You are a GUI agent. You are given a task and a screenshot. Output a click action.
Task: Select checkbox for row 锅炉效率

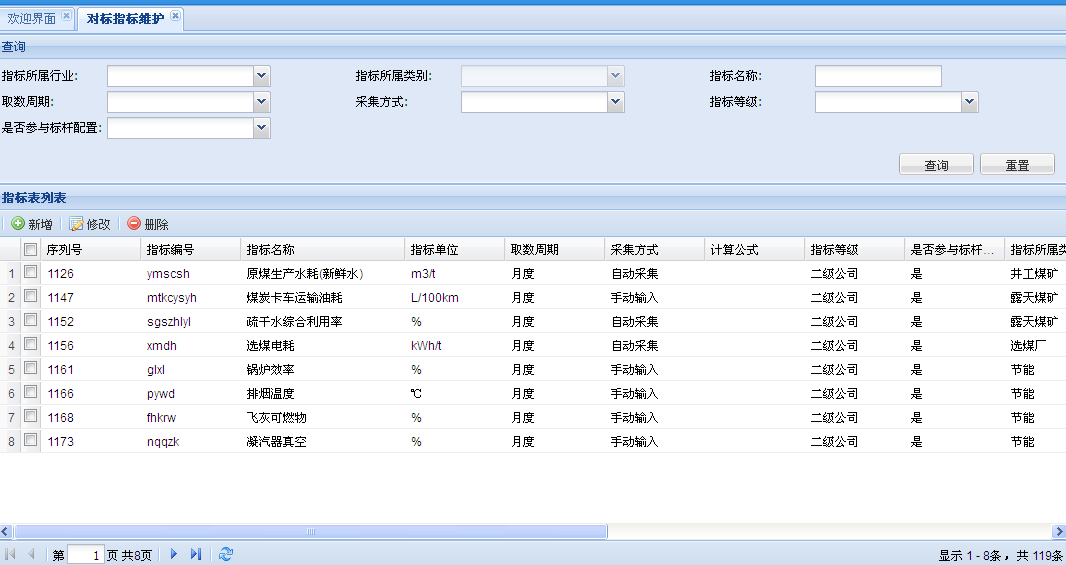point(31,368)
